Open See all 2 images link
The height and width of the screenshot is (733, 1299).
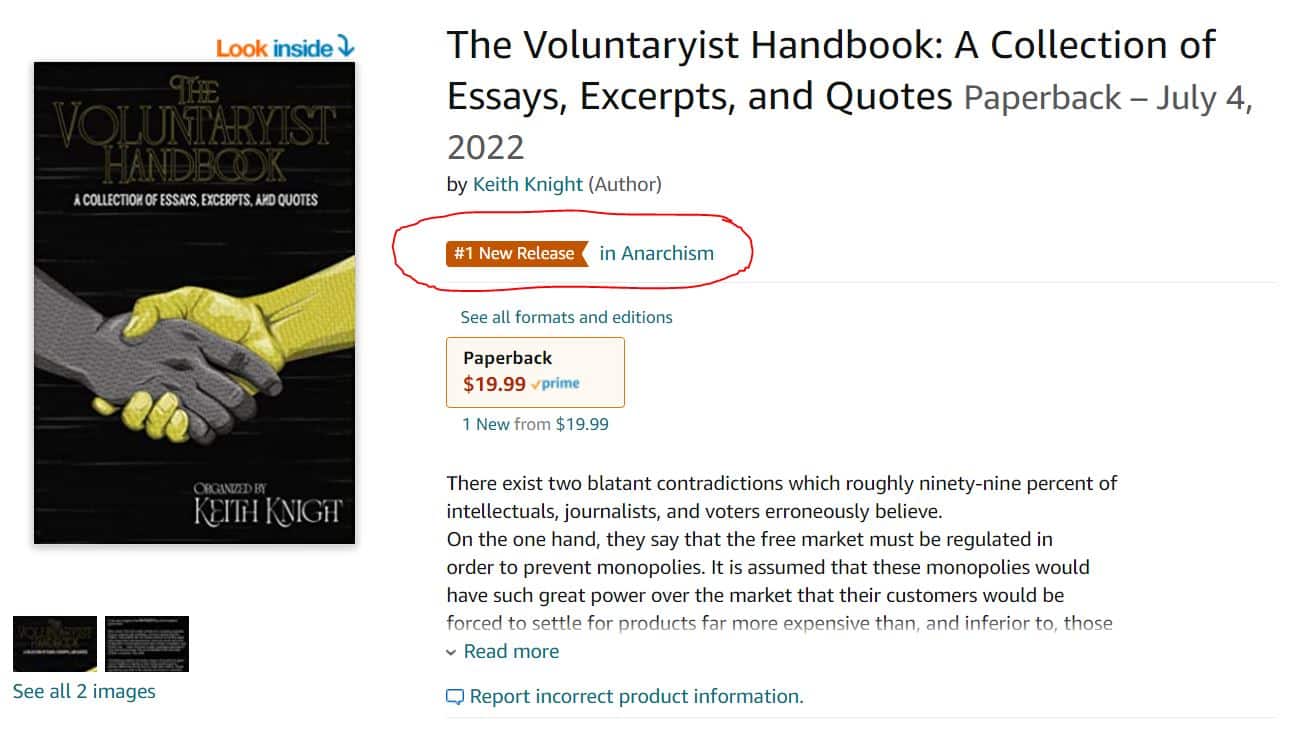tap(84, 691)
